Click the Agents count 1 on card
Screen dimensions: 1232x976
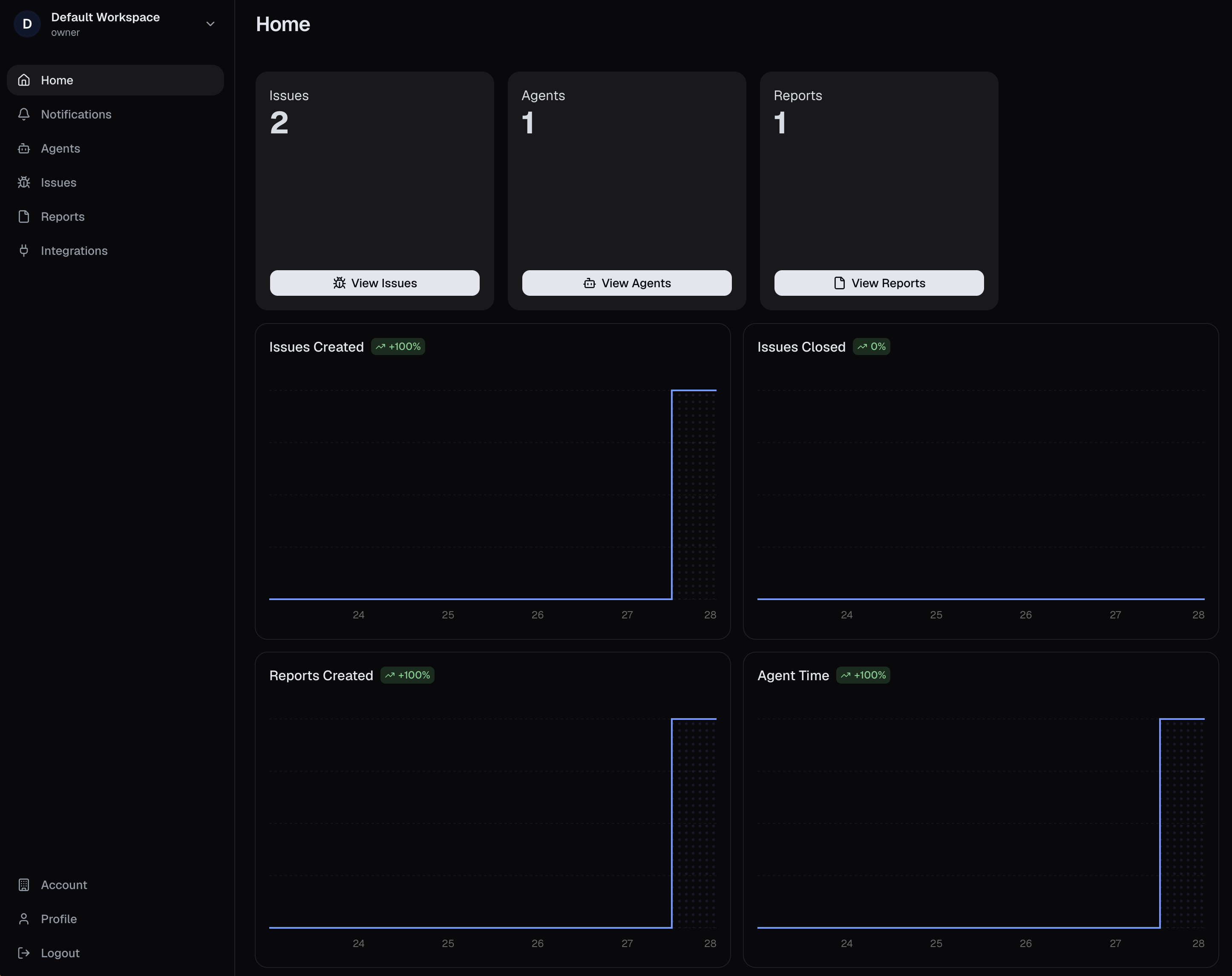(528, 123)
